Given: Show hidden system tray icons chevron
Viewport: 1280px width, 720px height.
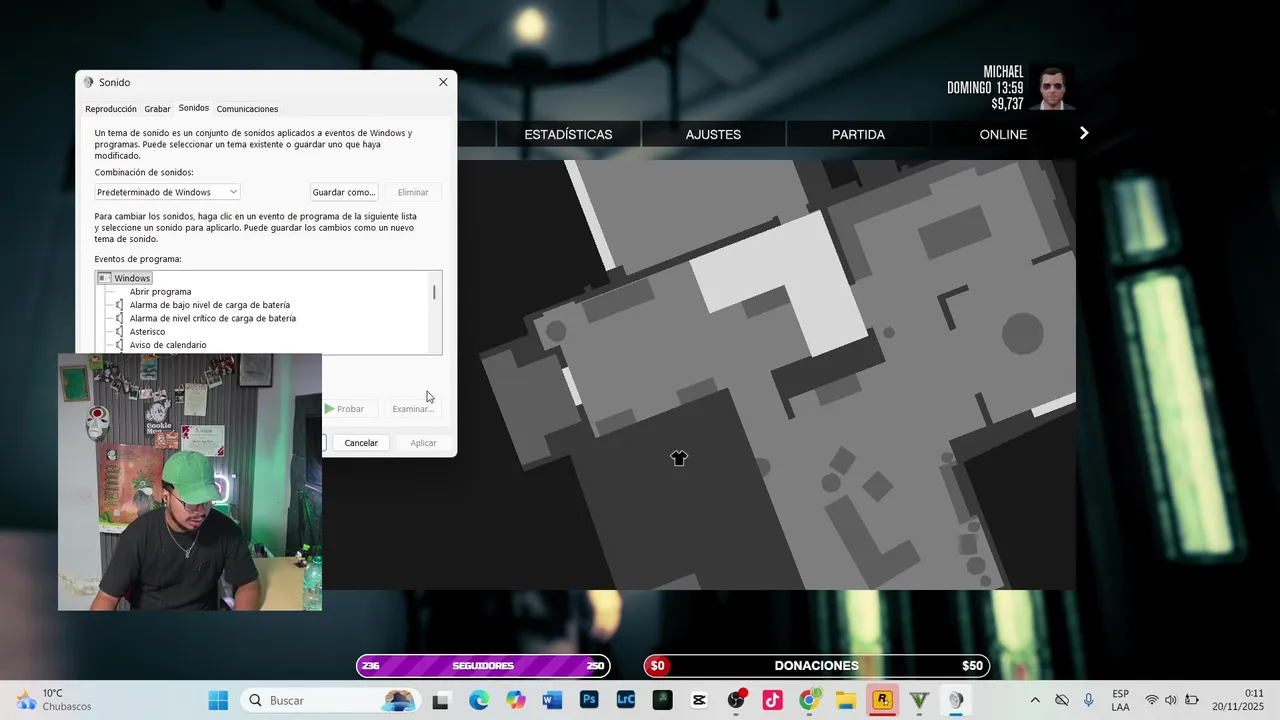Looking at the screenshot, I should [1035, 700].
